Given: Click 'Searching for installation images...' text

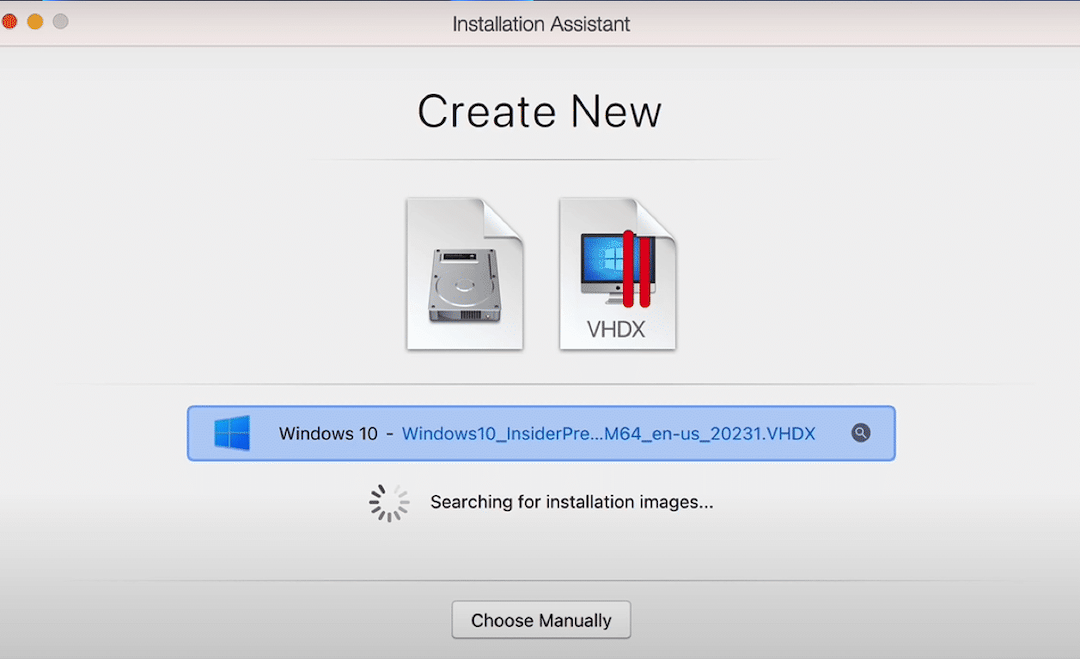Looking at the screenshot, I should [572, 502].
